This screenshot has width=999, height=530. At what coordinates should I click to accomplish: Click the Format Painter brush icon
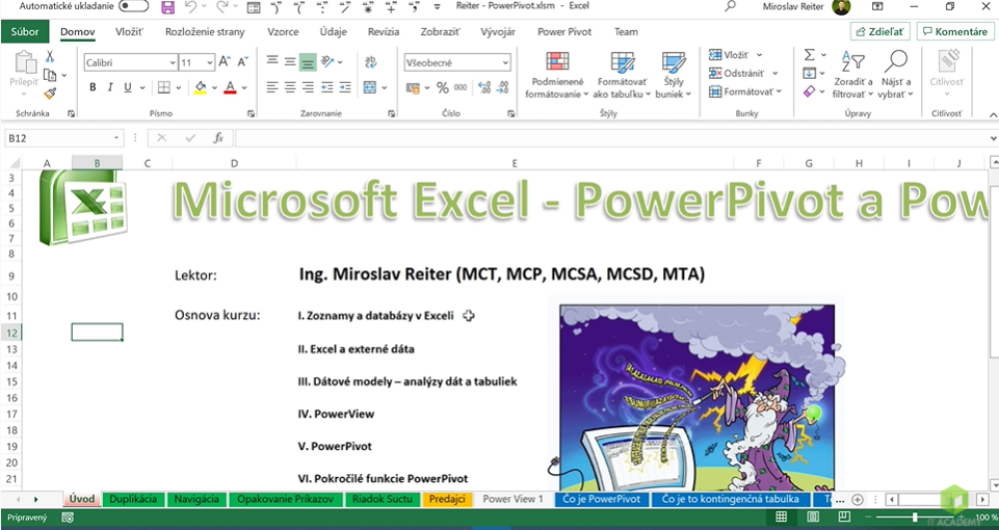50,93
